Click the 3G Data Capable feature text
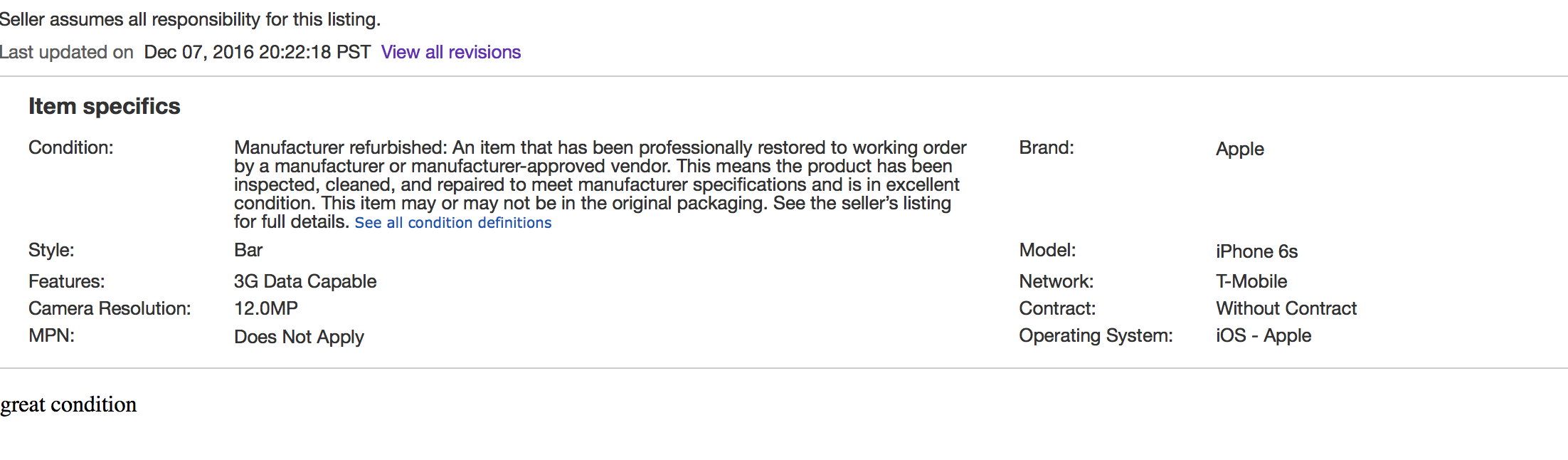 pos(305,281)
